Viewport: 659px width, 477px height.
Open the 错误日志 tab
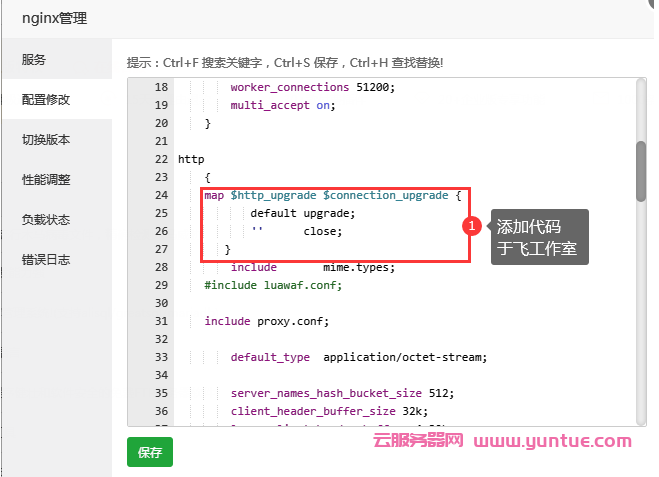point(46,259)
